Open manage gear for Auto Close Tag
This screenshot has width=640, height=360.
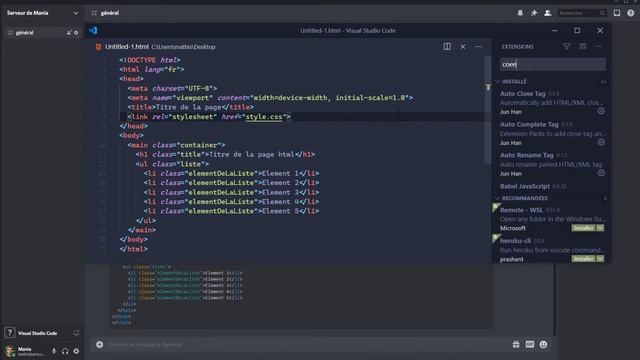click(601, 111)
